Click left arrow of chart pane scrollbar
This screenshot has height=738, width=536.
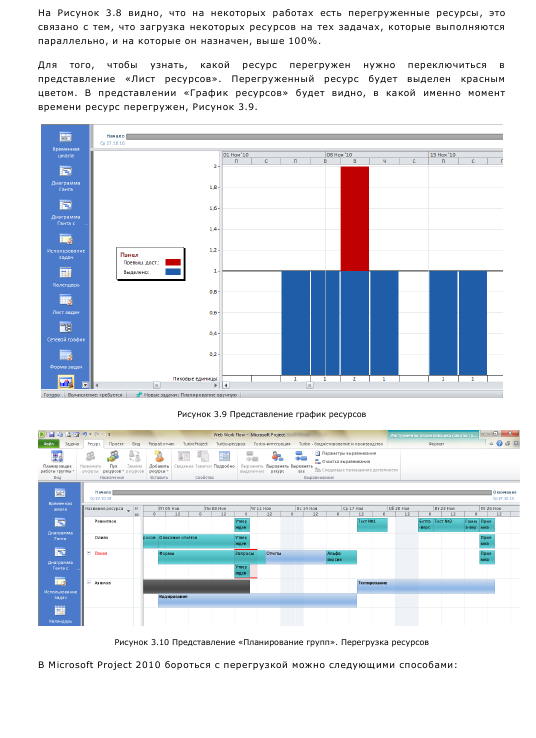coord(226,385)
